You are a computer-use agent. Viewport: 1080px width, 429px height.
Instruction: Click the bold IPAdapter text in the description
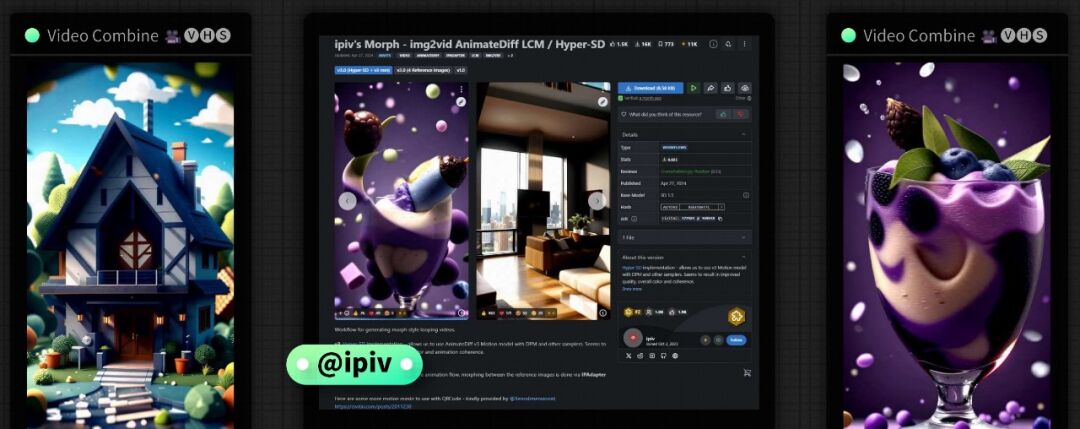(593, 375)
